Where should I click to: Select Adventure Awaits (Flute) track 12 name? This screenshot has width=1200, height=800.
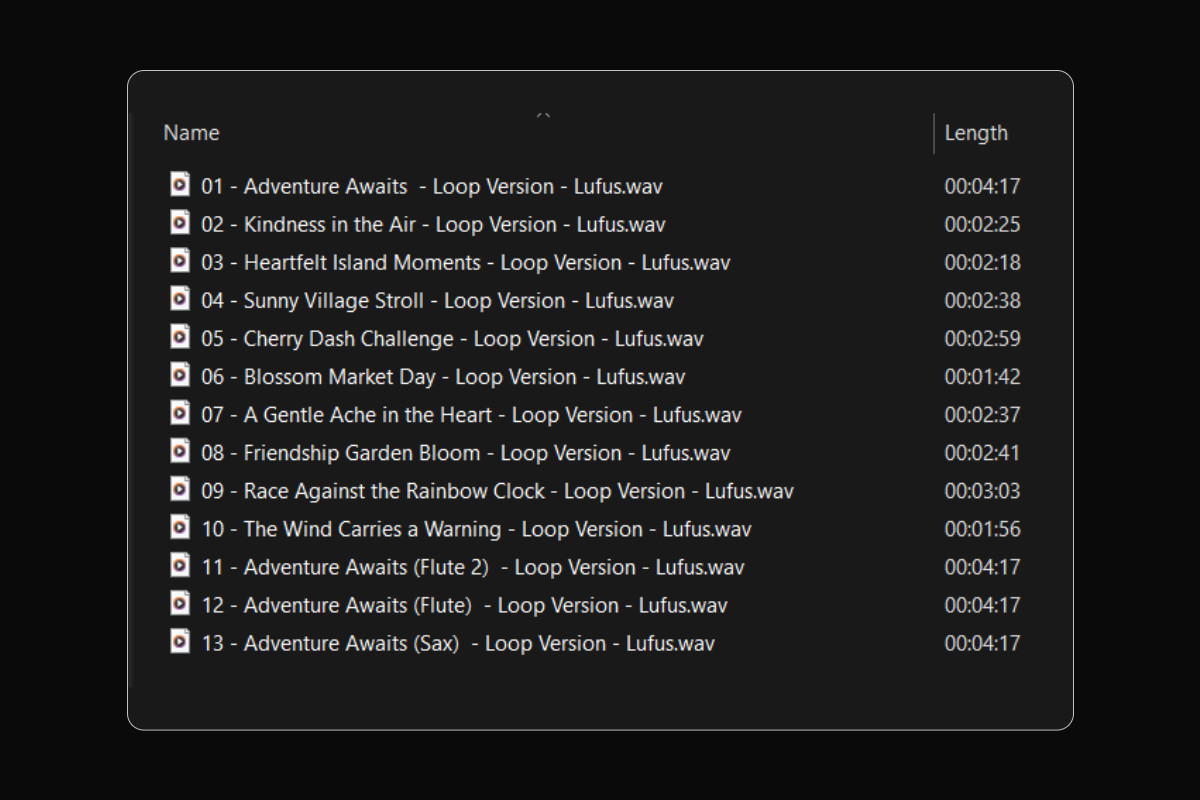pyautogui.click(x=464, y=605)
